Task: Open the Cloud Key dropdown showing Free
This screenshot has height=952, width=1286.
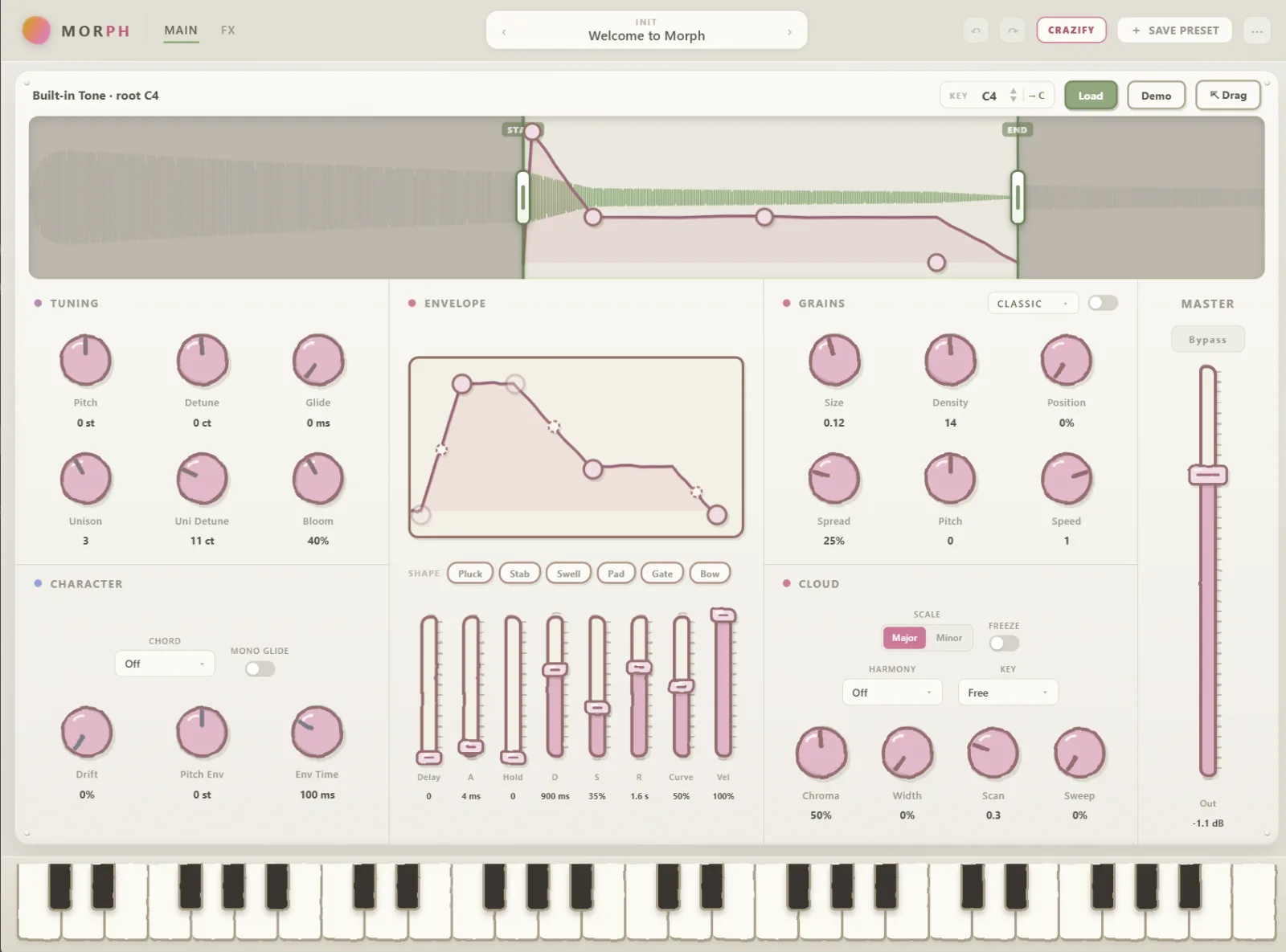Action: pyautogui.click(x=1008, y=693)
